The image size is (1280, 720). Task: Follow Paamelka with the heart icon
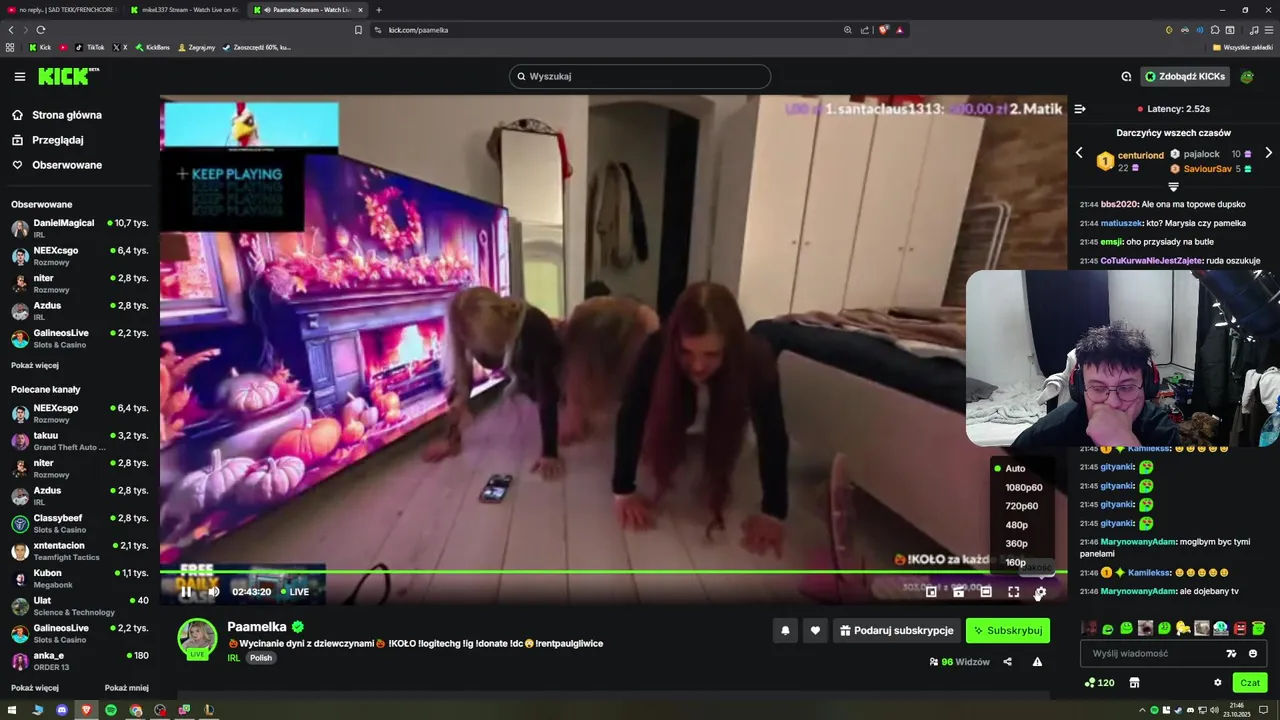pos(815,630)
